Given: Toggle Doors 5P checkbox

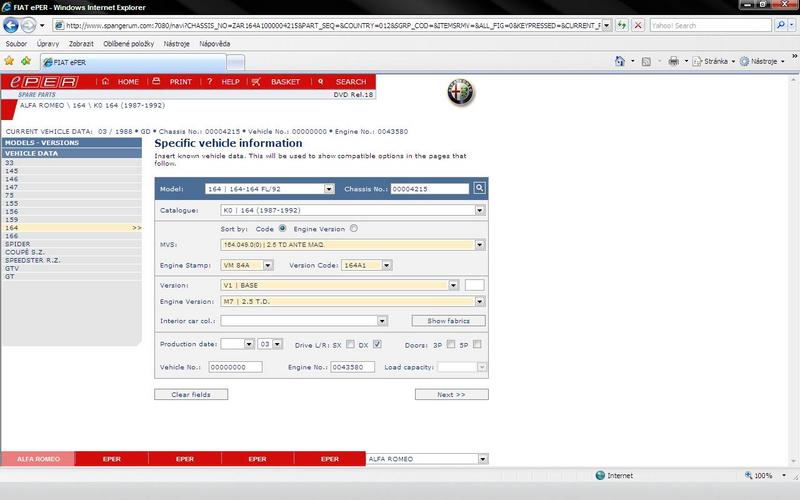Looking at the screenshot, I should point(477,344).
